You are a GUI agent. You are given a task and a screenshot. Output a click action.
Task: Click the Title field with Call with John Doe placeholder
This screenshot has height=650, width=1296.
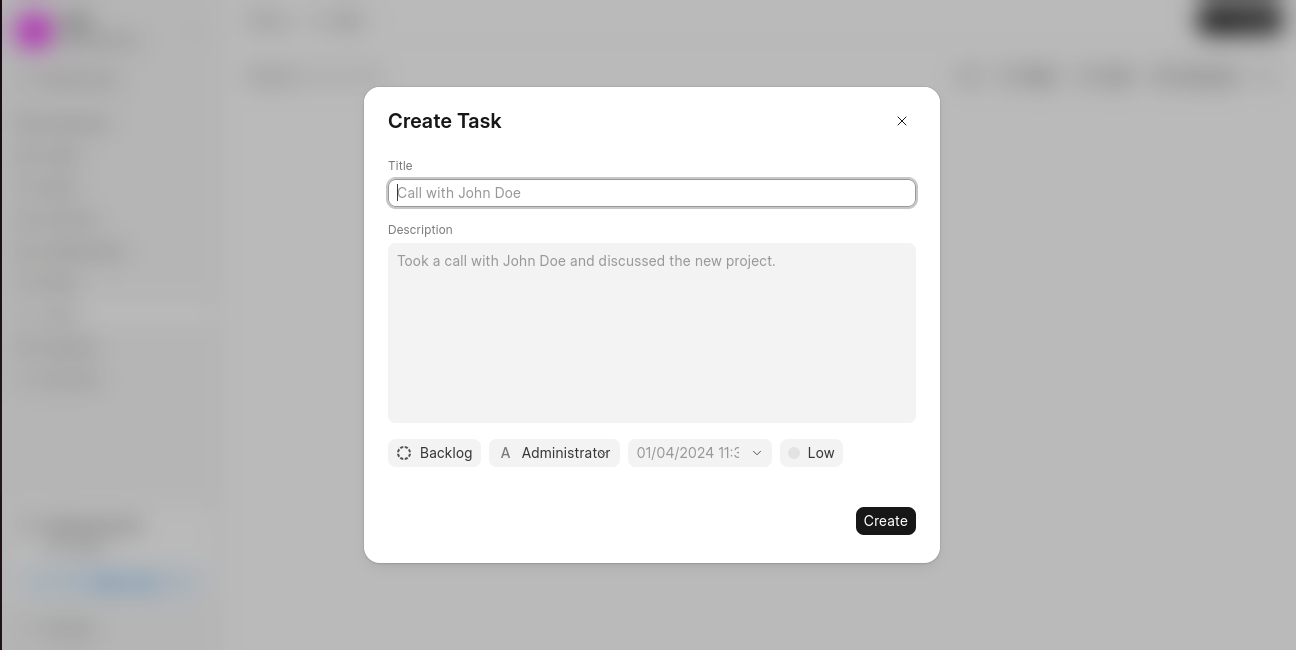652,192
